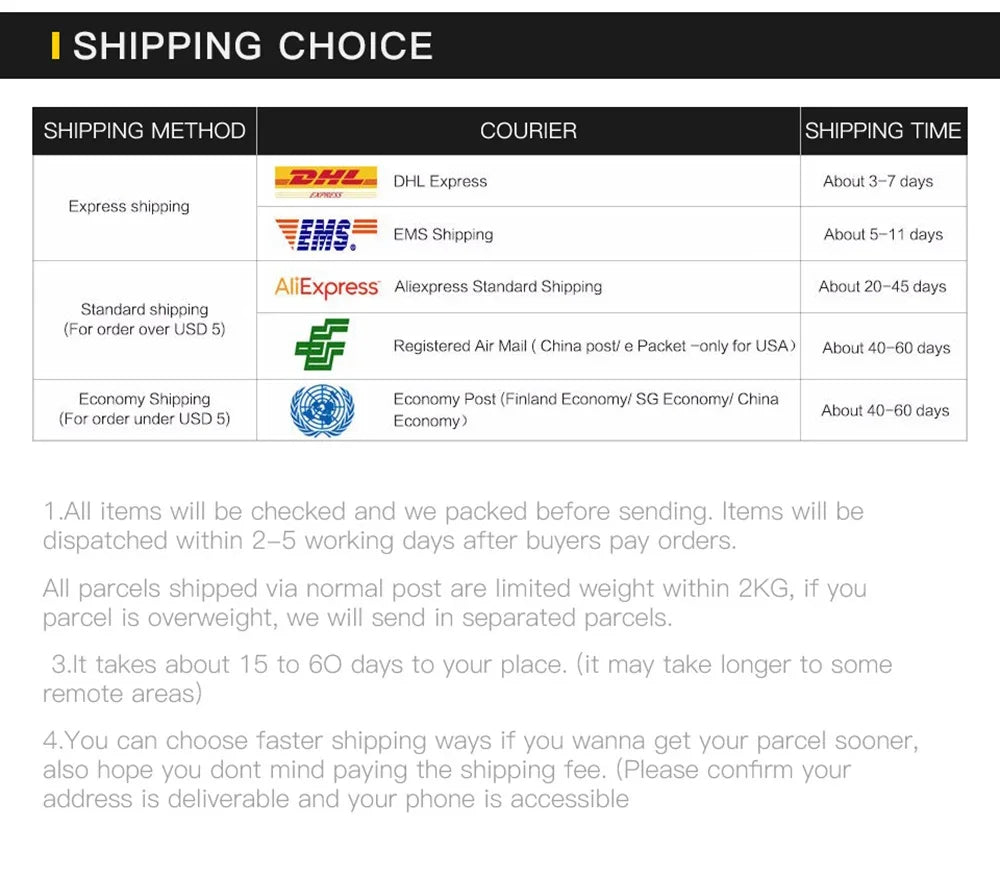Click the Express shipping cell
1000x877 pixels.
(129, 207)
